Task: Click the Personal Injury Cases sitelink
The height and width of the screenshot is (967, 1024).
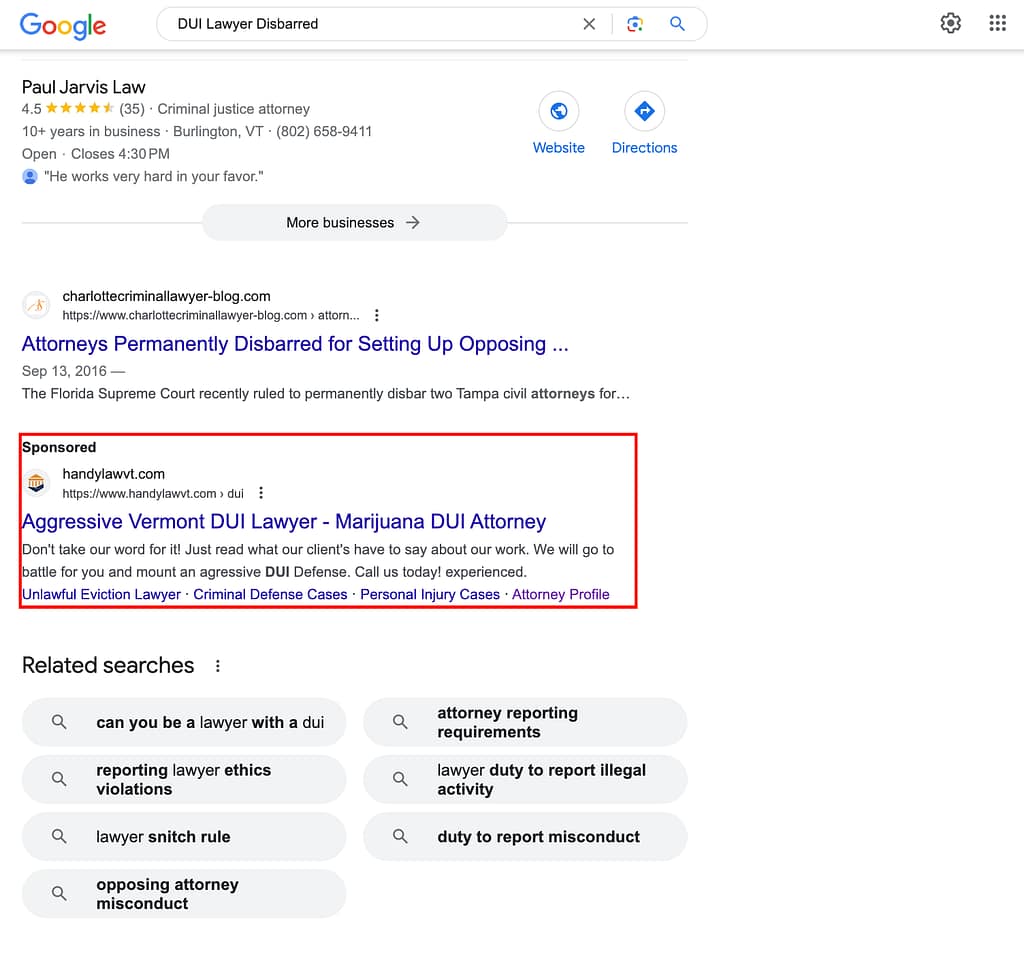Action: coord(430,594)
